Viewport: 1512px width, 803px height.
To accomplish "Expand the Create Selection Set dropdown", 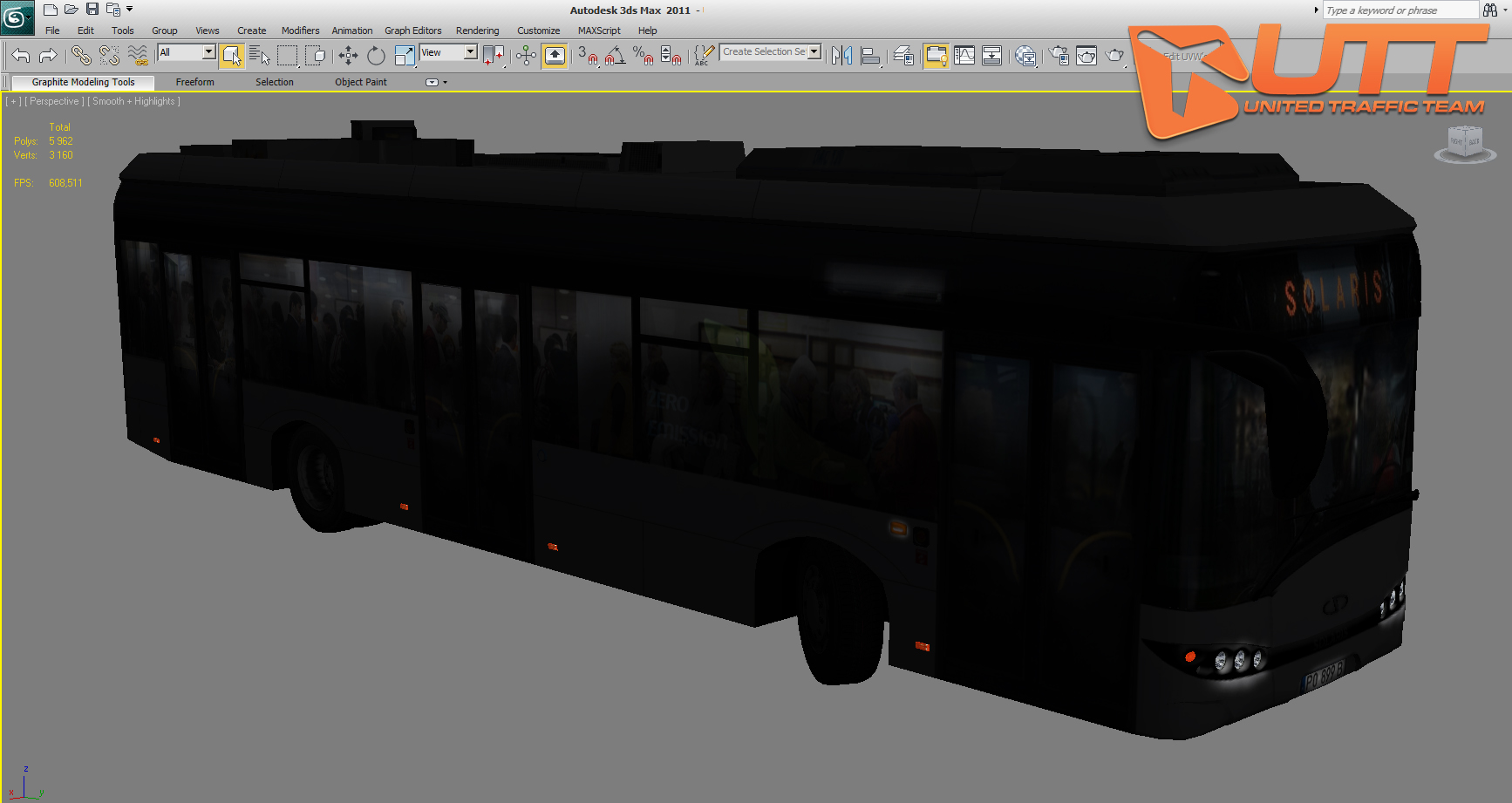I will [814, 51].
